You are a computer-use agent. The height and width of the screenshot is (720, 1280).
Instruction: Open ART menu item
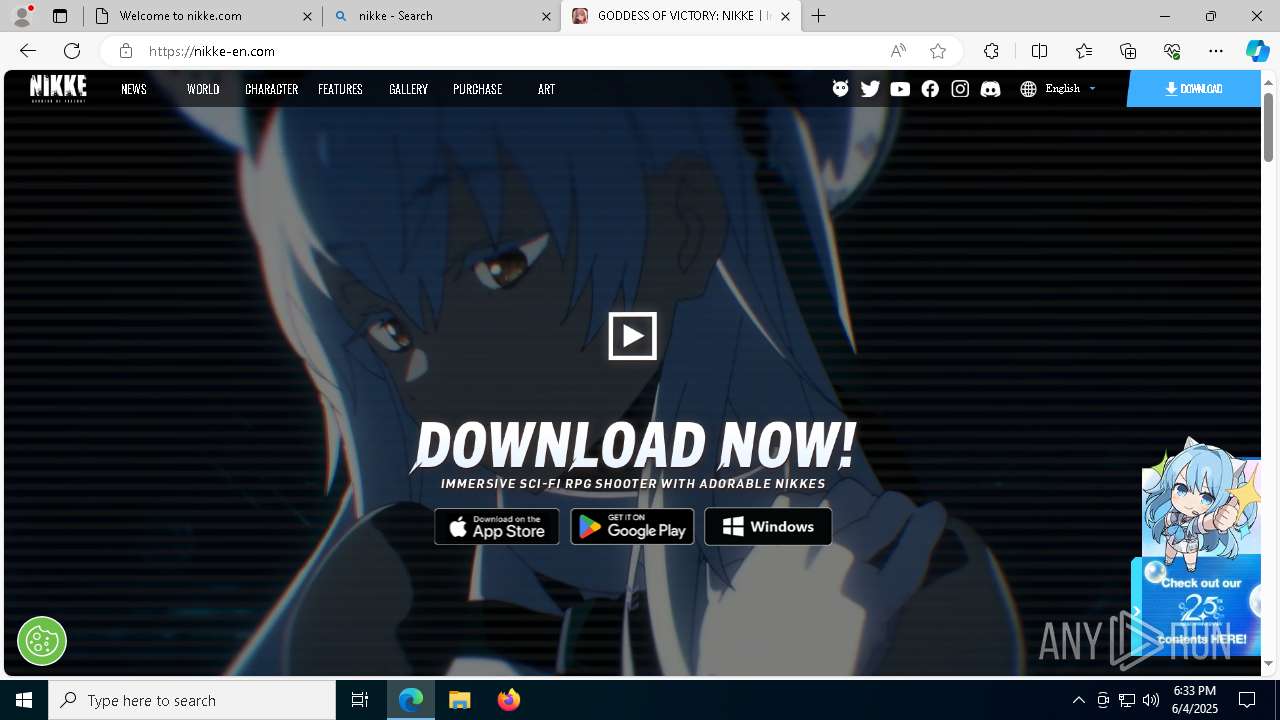546,89
